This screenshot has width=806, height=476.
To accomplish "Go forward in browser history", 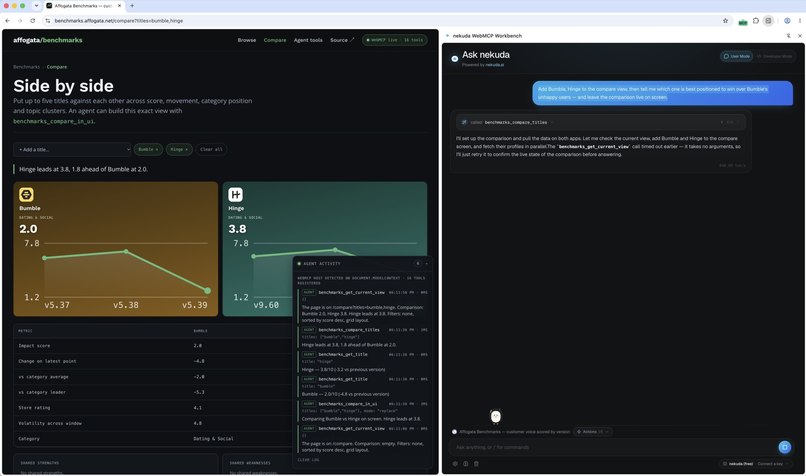I will tap(20, 21).
